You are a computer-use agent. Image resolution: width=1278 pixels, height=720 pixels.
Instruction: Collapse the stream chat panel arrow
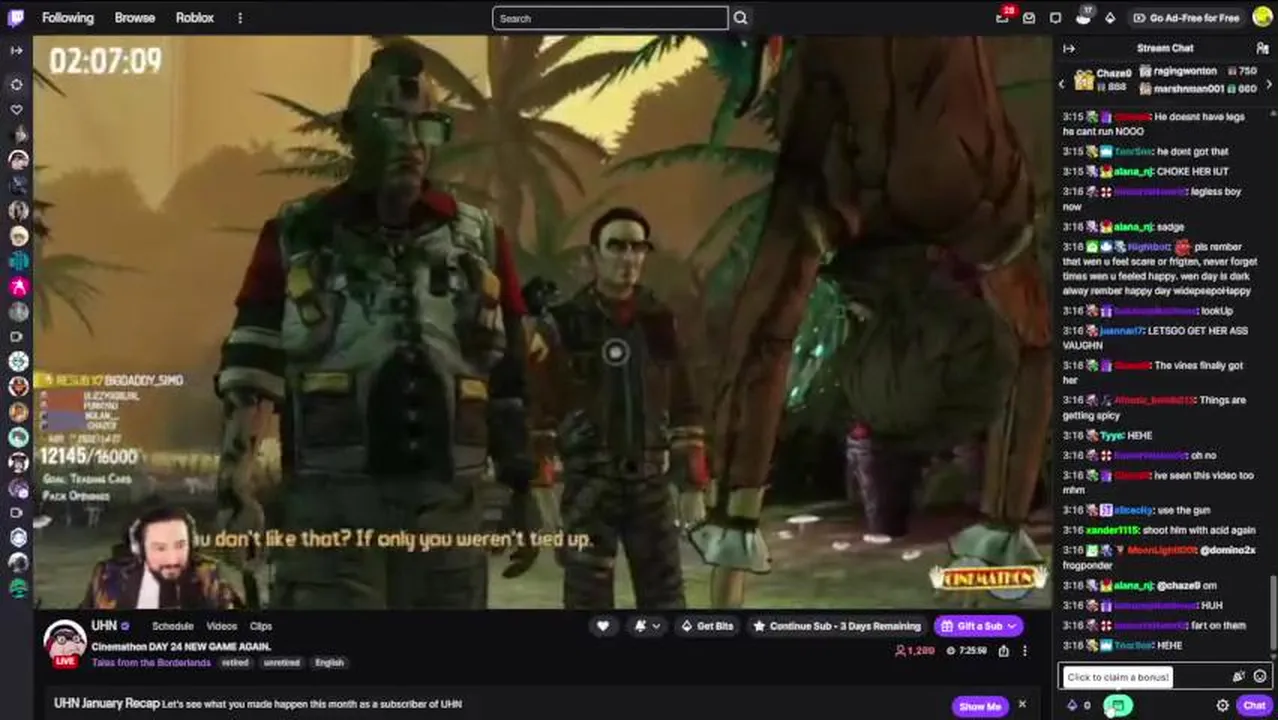tap(1069, 48)
